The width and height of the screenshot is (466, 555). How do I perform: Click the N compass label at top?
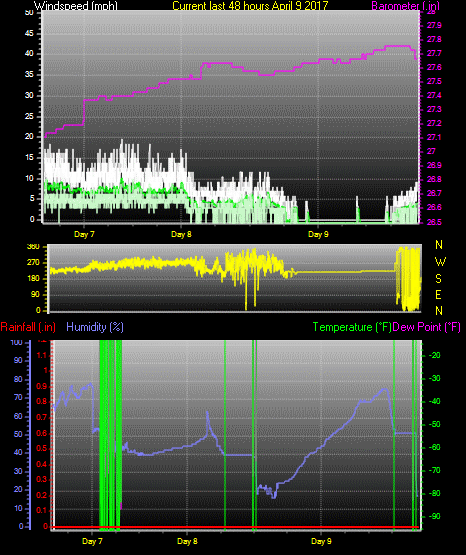click(439, 245)
